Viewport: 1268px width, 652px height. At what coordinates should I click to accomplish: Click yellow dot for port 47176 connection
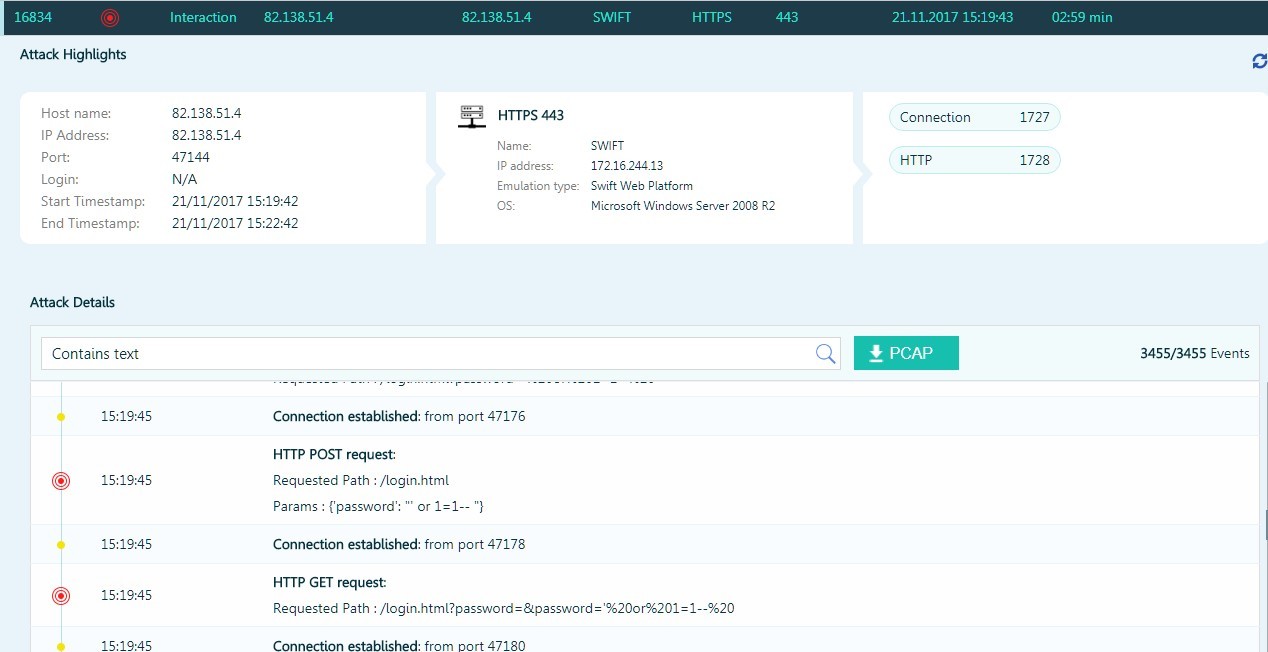[x=61, y=417]
